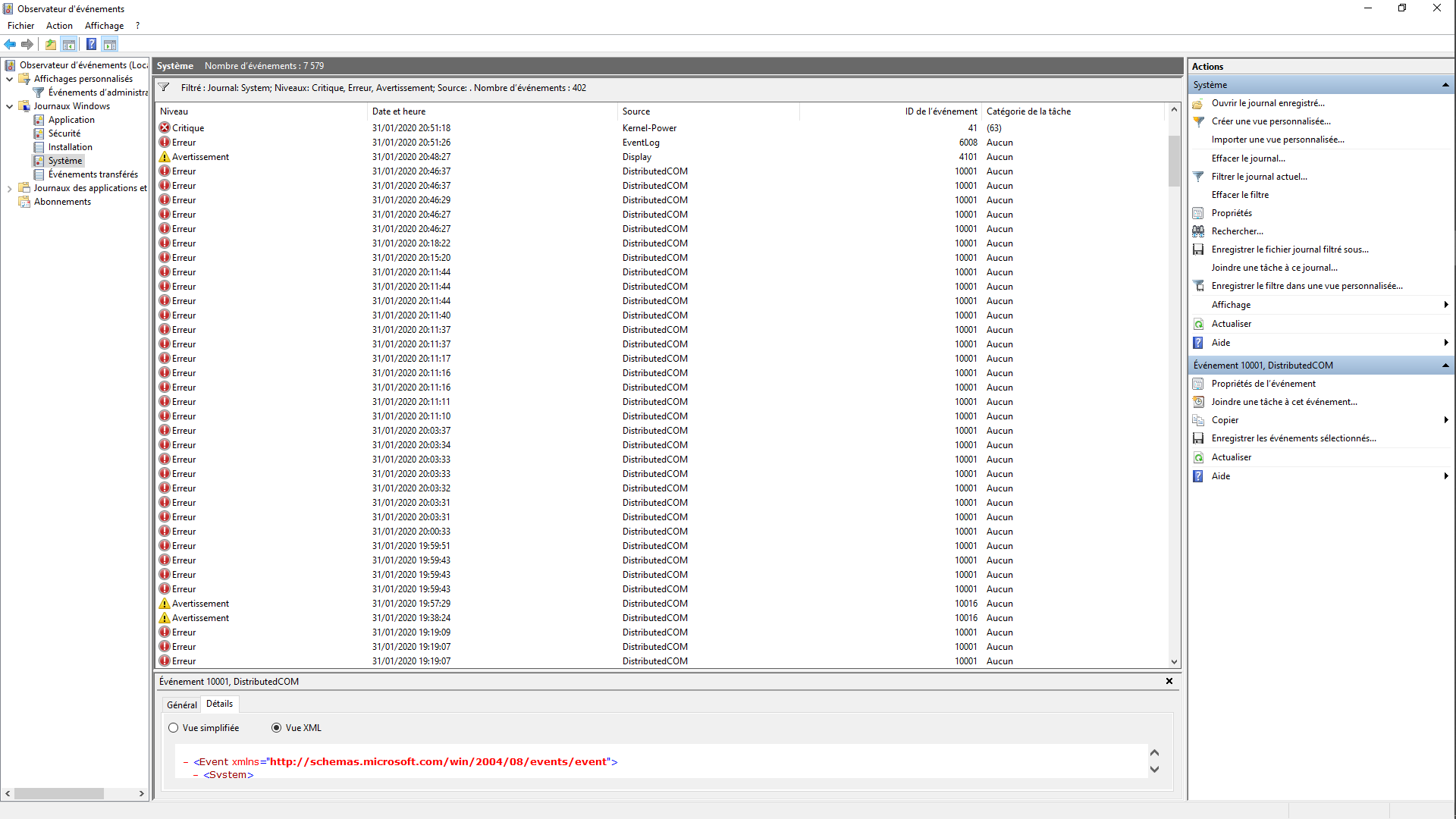The height and width of the screenshot is (819, 1456).
Task: Collapse the Système actions section arrow
Action: coord(1445,85)
